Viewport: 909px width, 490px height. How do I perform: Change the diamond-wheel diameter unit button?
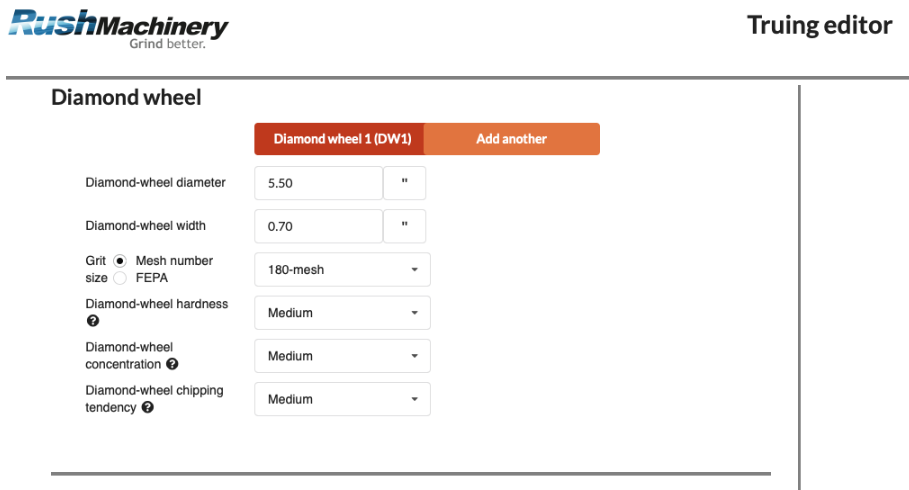(405, 183)
